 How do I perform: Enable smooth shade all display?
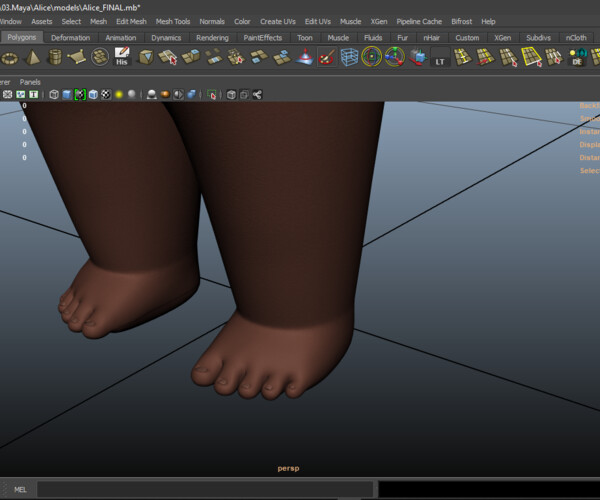pos(67,94)
